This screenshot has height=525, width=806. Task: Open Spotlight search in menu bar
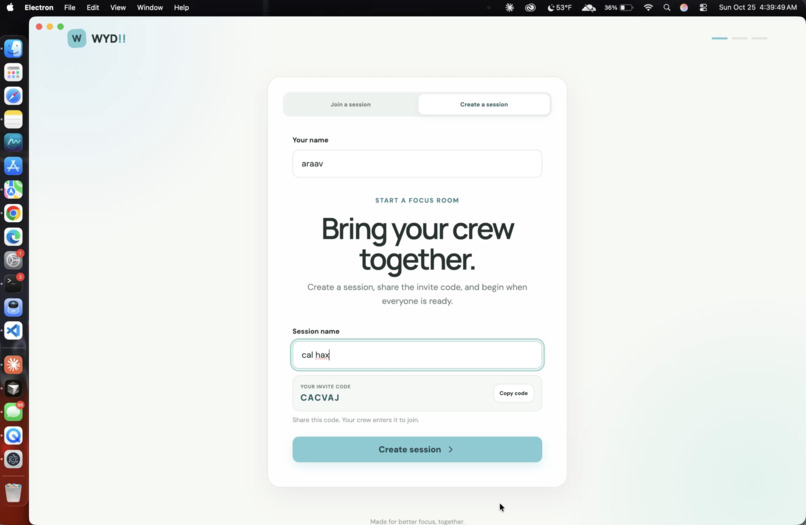[x=667, y=7]
